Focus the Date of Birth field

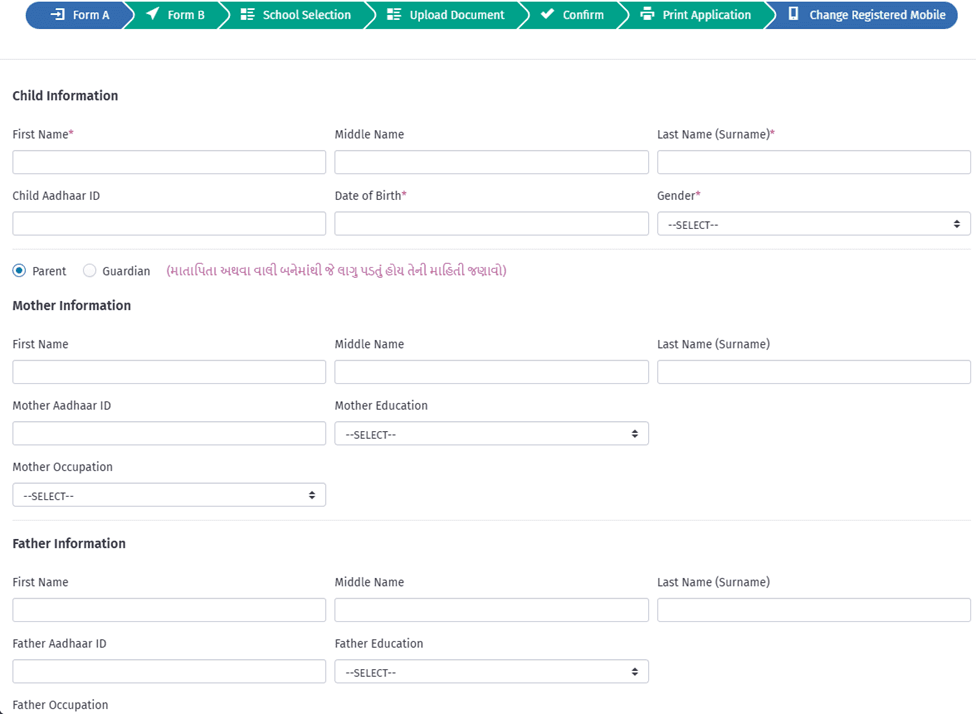491,224
